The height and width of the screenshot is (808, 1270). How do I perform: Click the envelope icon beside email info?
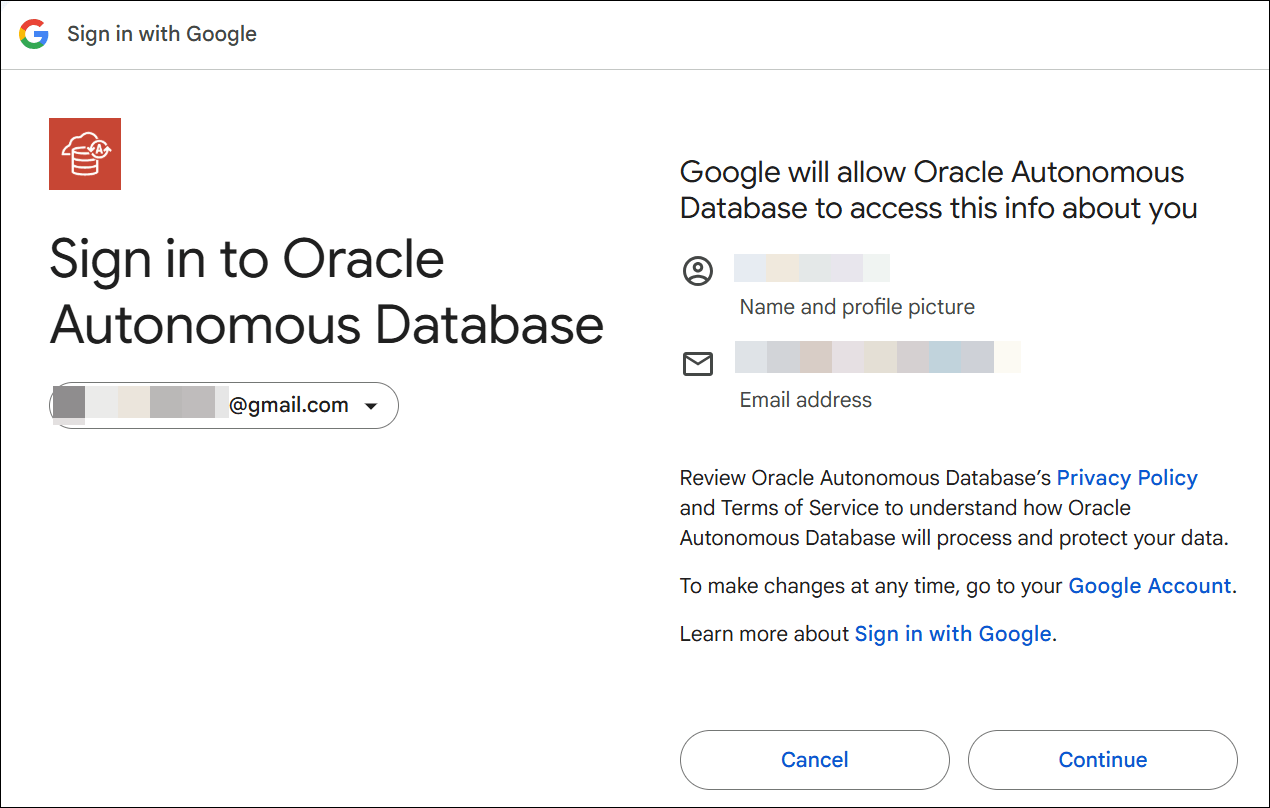click(x=697, y=364)
